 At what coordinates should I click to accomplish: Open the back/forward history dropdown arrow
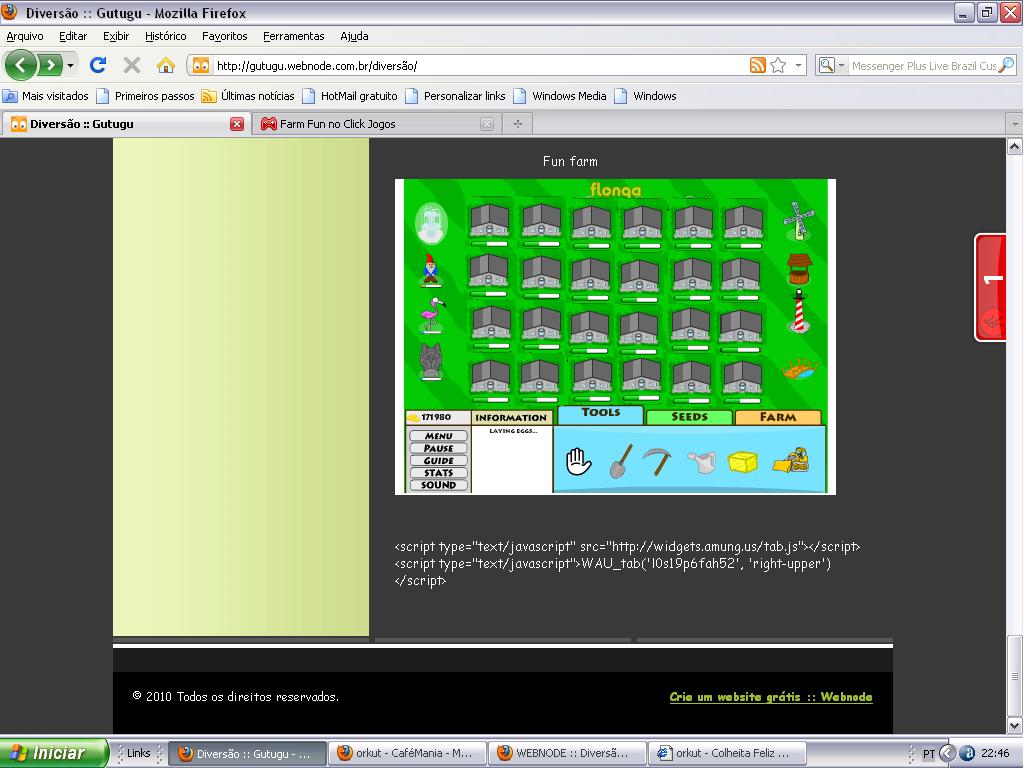(71, 66)
